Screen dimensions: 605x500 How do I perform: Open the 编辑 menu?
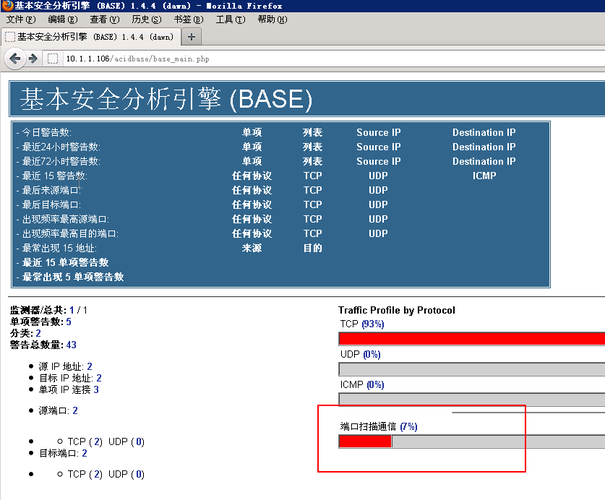tap(63, 19)
